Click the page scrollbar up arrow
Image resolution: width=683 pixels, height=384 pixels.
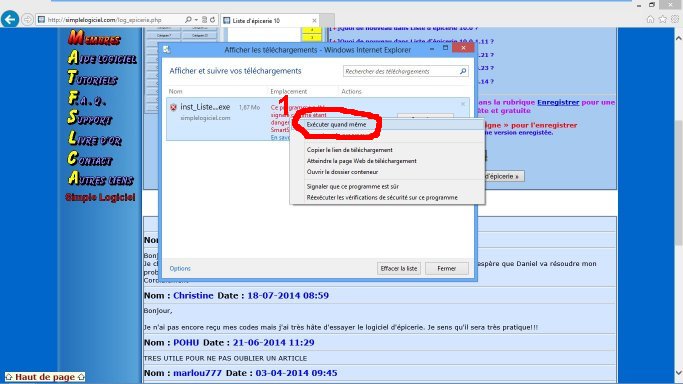[678, 38]
